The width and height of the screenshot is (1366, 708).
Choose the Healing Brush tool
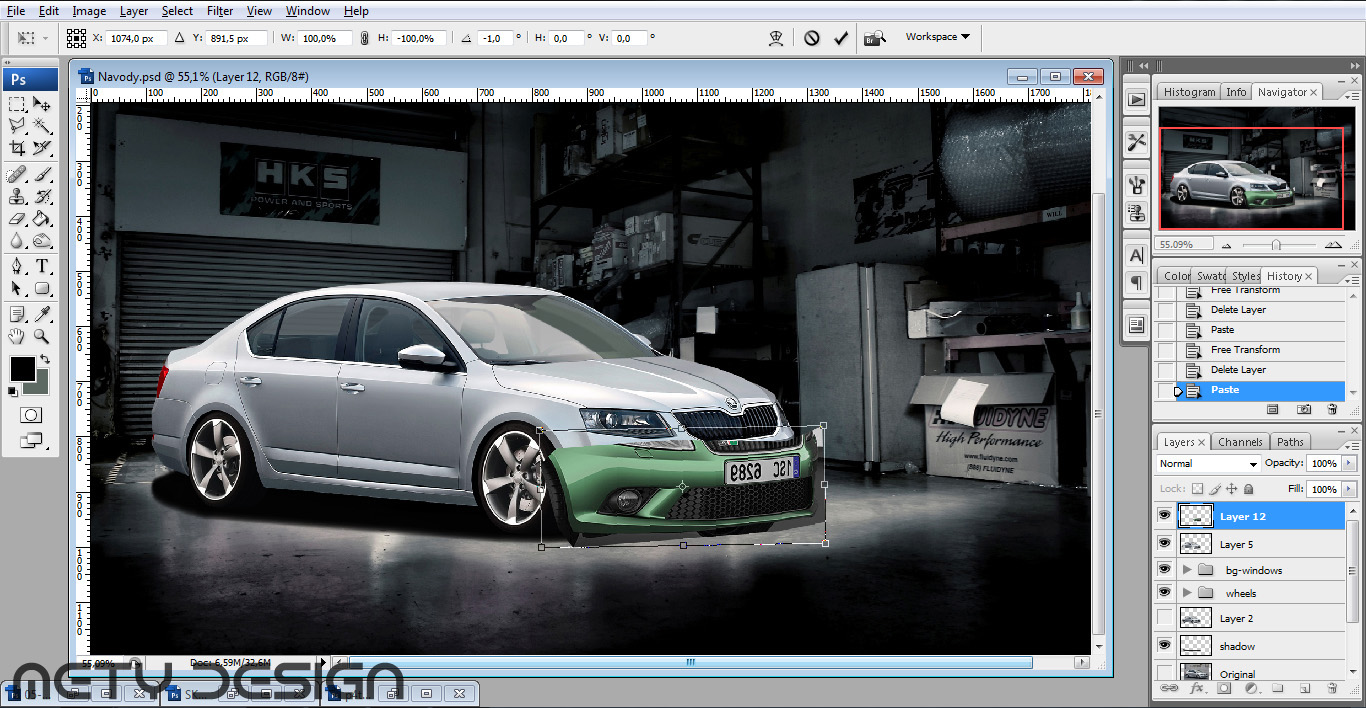tap(17, 175)
